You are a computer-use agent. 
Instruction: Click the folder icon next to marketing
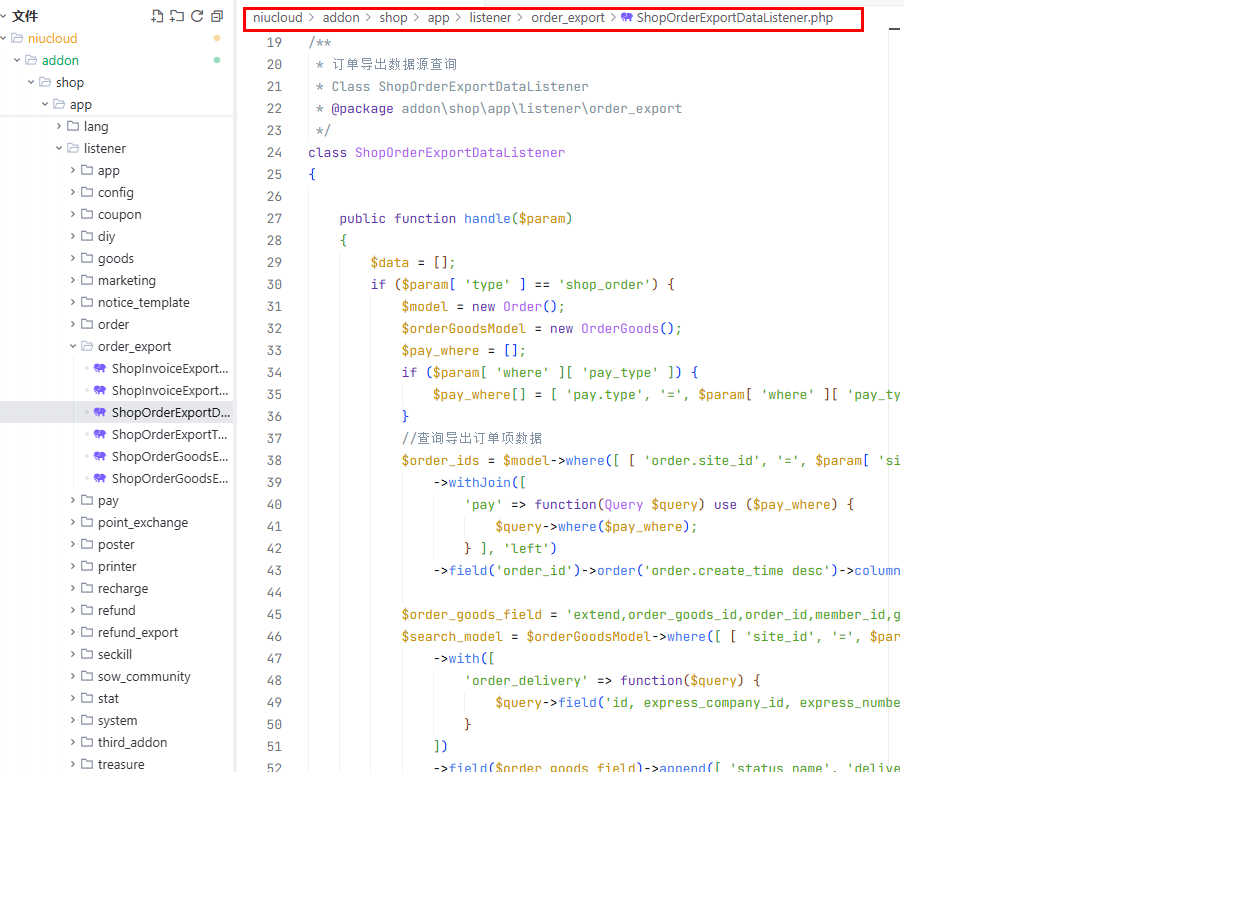point(87,280)
